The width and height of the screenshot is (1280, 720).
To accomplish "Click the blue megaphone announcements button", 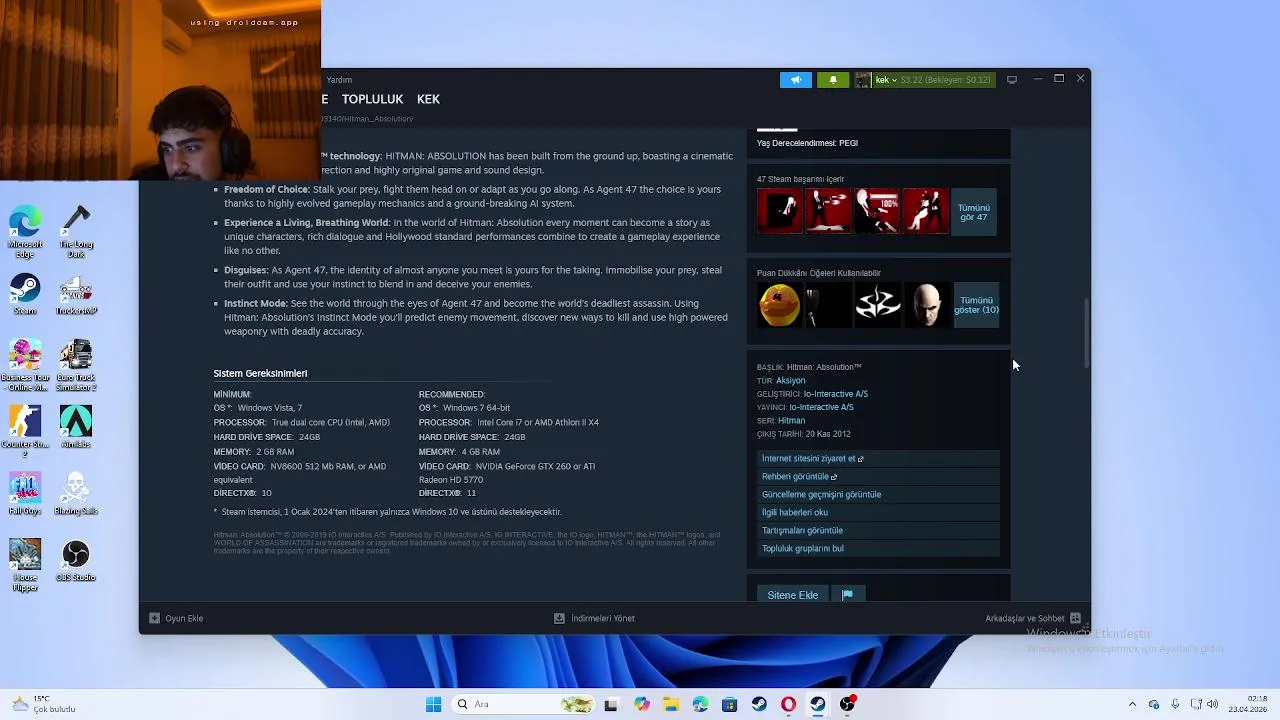I will [x=796, y=80].
